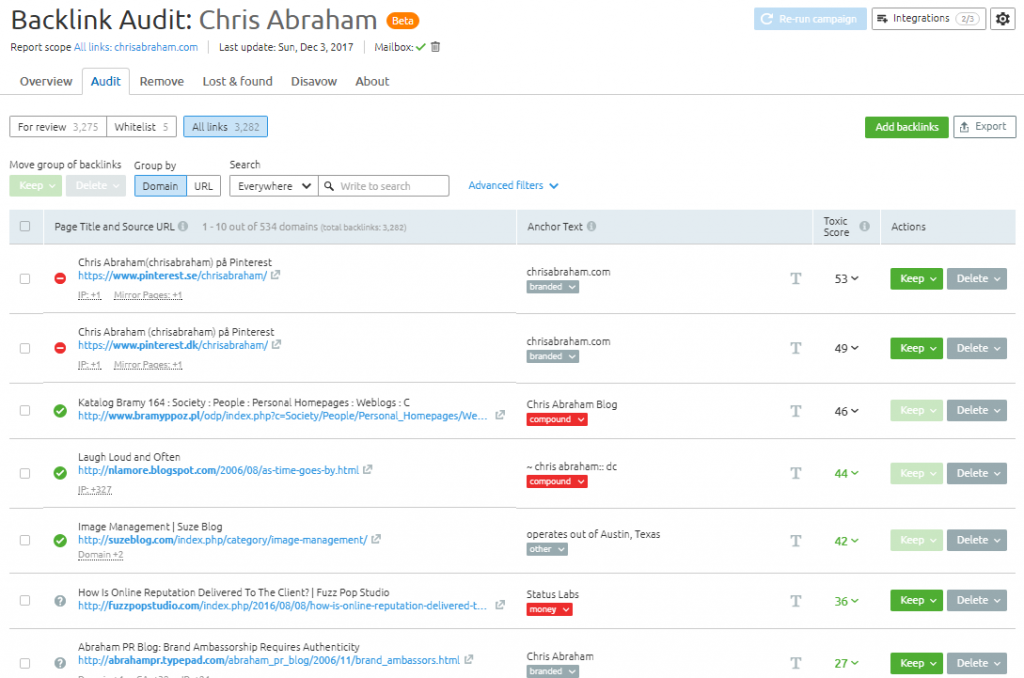Viewport: 1024px width, 678px height.
Task: Expand the Advanced filters dropdown
Action: (x=513, y=186)
